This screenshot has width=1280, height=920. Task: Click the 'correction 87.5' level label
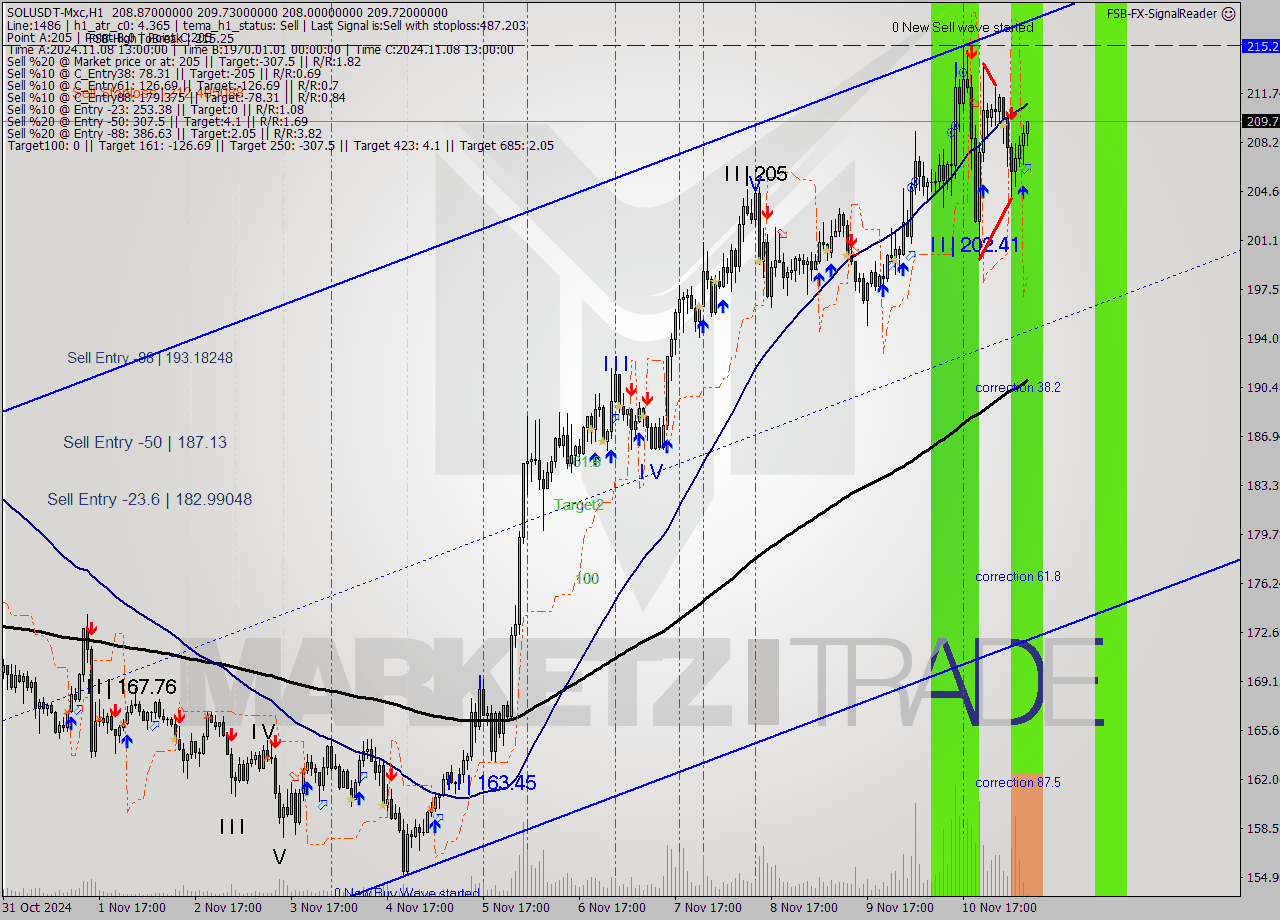(x=1018, y=782)
